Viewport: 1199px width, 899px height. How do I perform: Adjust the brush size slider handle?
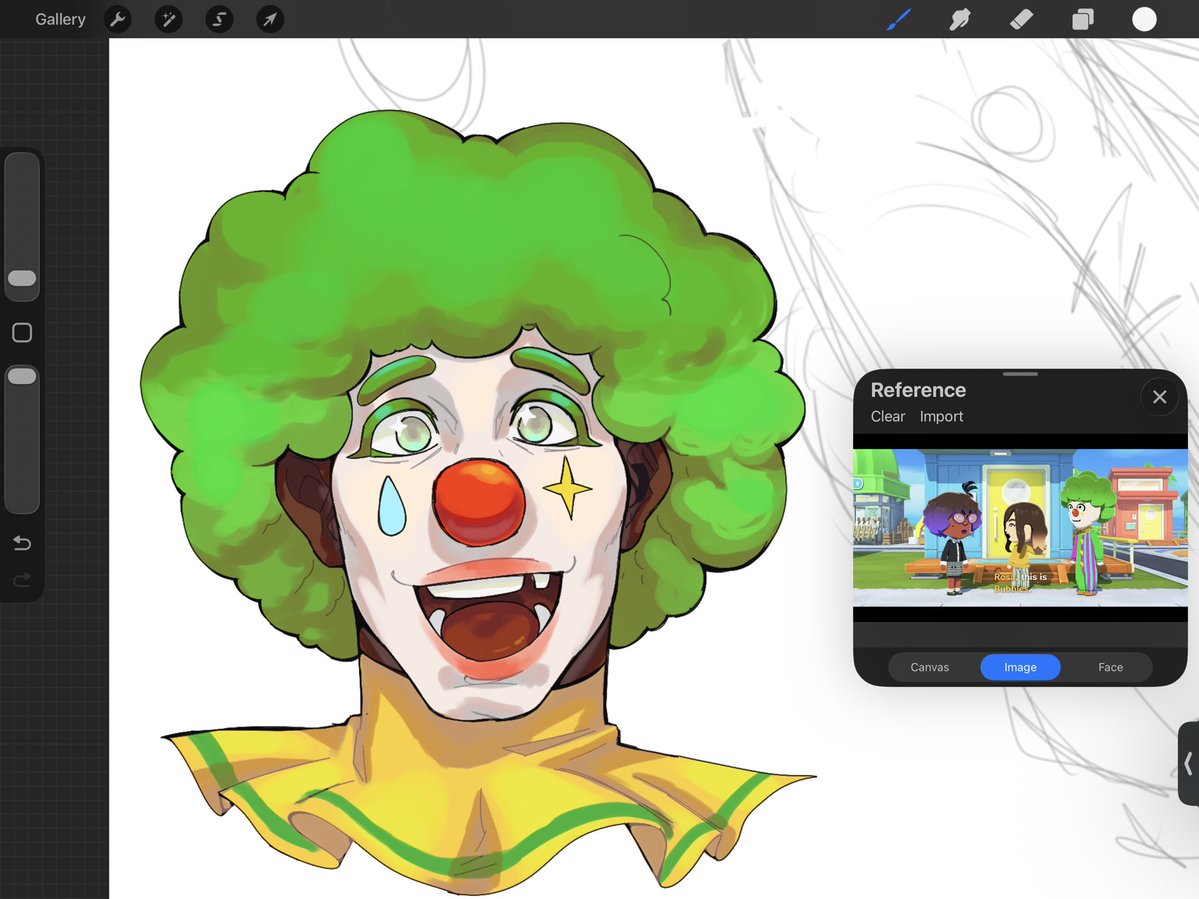[22, 278]
